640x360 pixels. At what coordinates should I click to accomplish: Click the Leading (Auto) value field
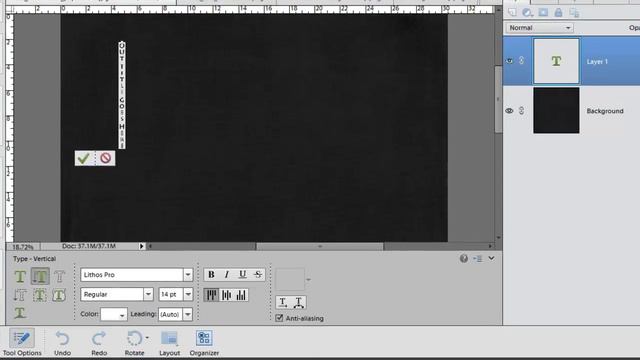coord(170,314)
